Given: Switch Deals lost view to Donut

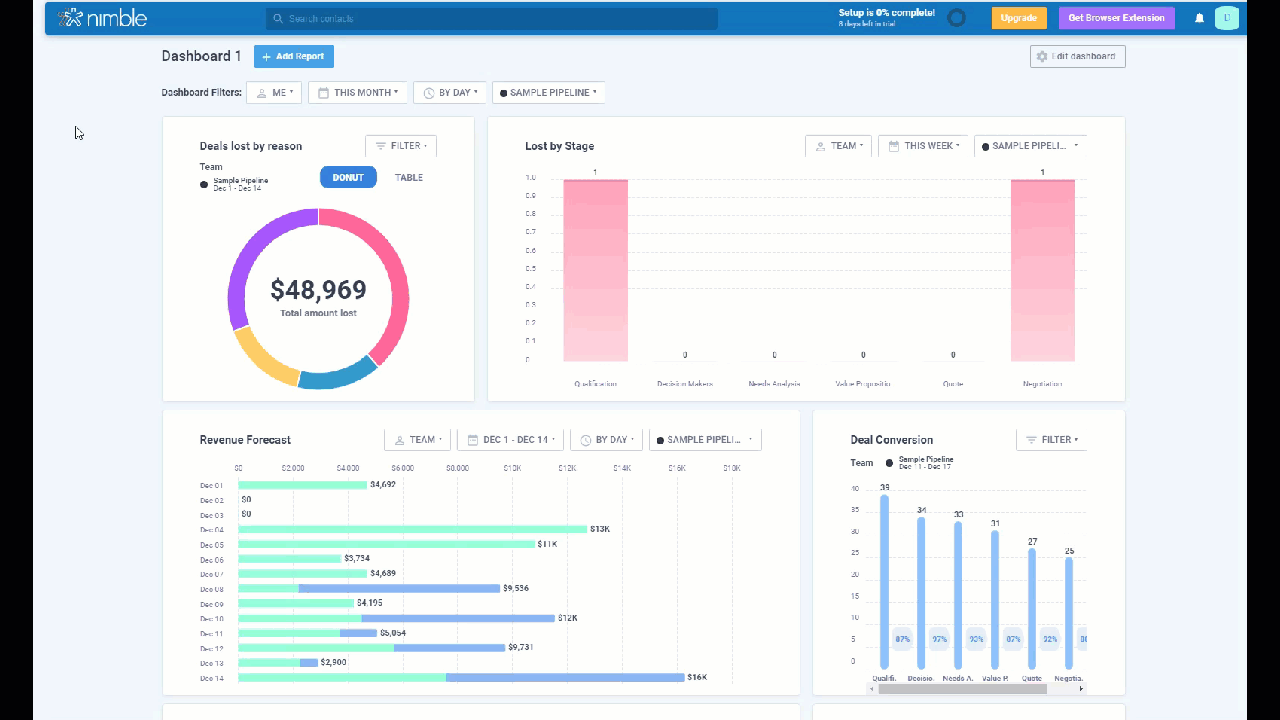Looking at the screenshot, I should coord(348,178).
